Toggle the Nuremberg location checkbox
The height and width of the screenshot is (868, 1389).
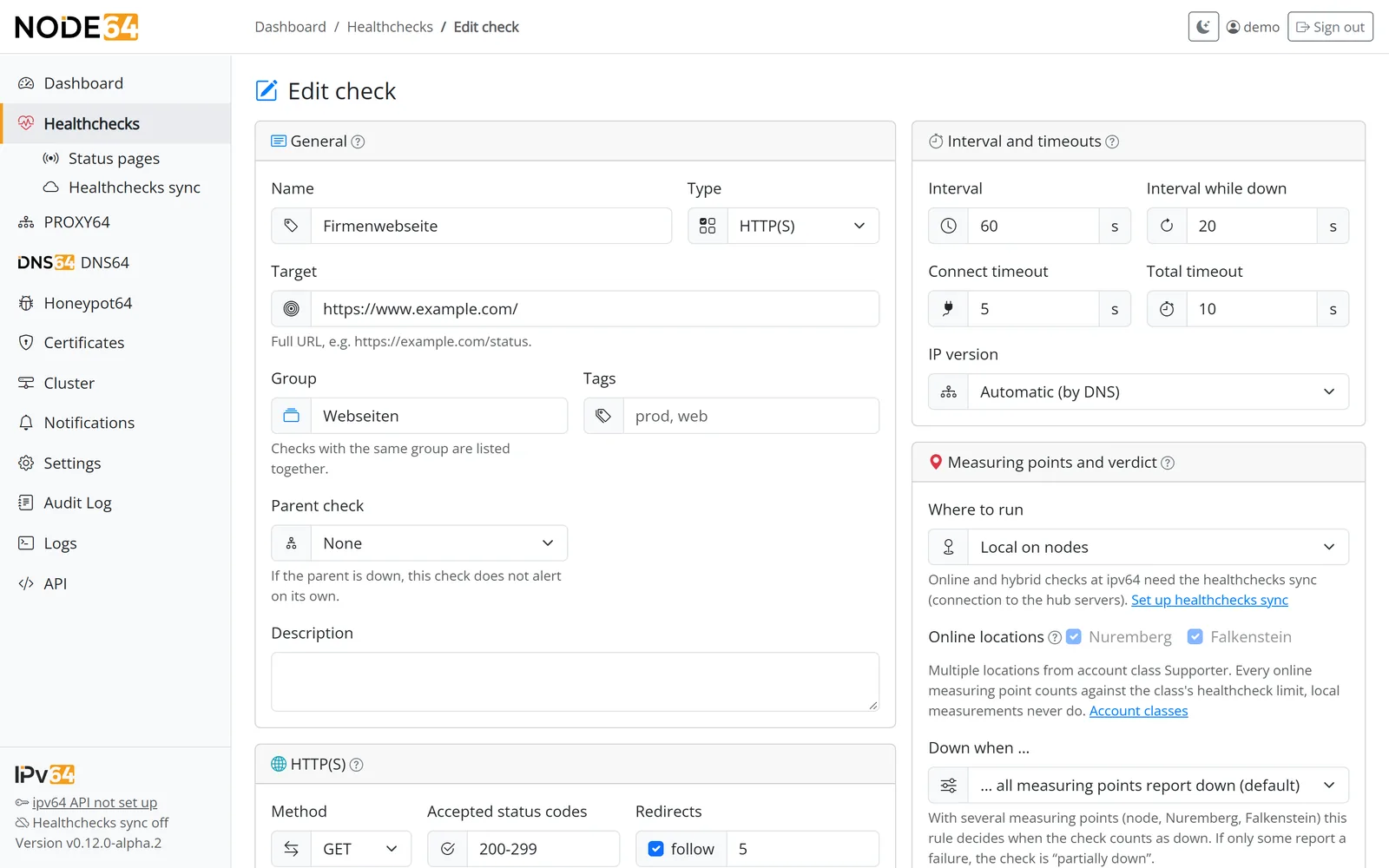tap(1074, 637)
